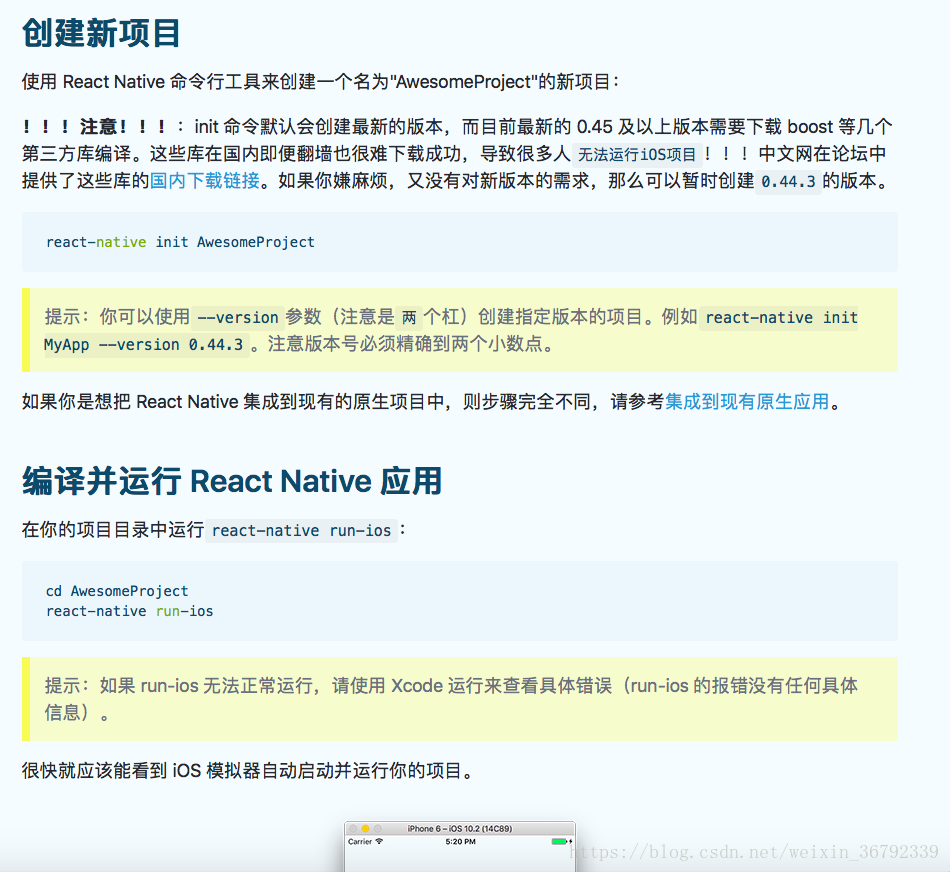Image resolution: width=950 pixels, height=872 pixels.
Task: Click the MyApp --version 0.44.3 code text
Action: point(144,345)
